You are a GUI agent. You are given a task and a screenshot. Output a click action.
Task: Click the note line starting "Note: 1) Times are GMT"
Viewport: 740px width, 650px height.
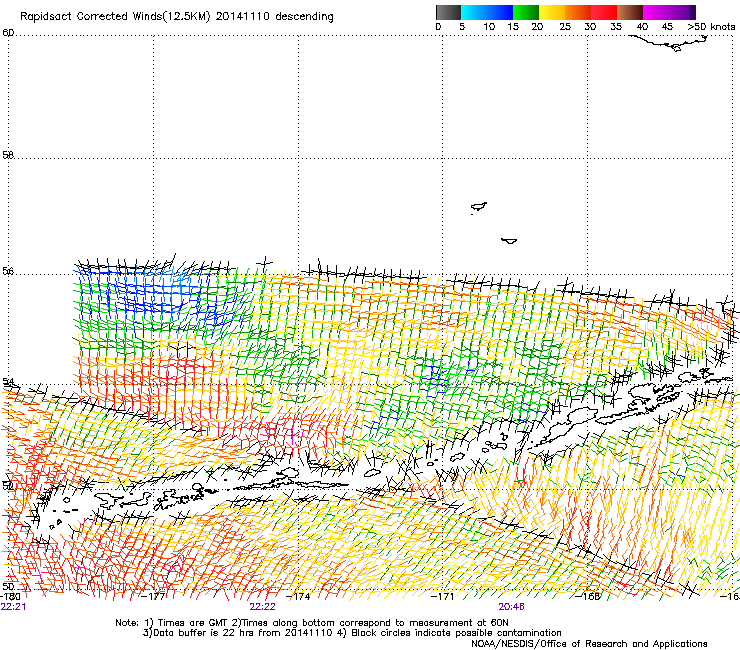click(312, 623)
